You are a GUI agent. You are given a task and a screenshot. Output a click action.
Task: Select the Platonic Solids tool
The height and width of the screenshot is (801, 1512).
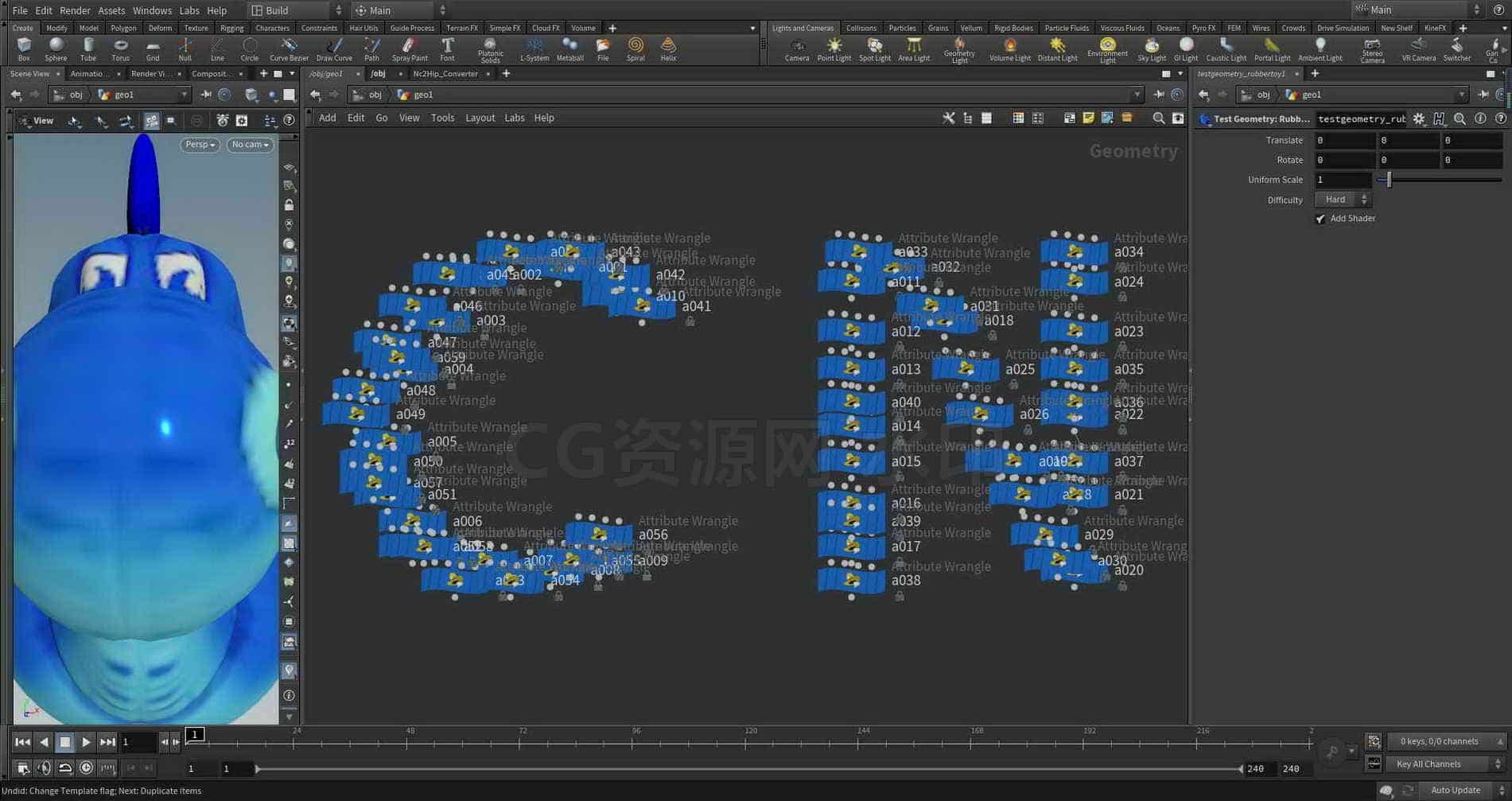(490, 50)
